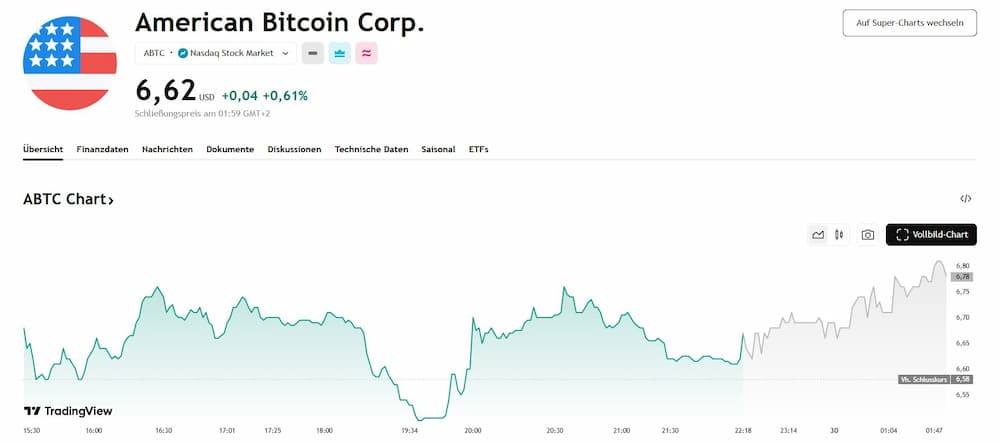Click Auf Super-Charts wechseln button
The height and width of the screenshot is (443, 1000).
909,22
